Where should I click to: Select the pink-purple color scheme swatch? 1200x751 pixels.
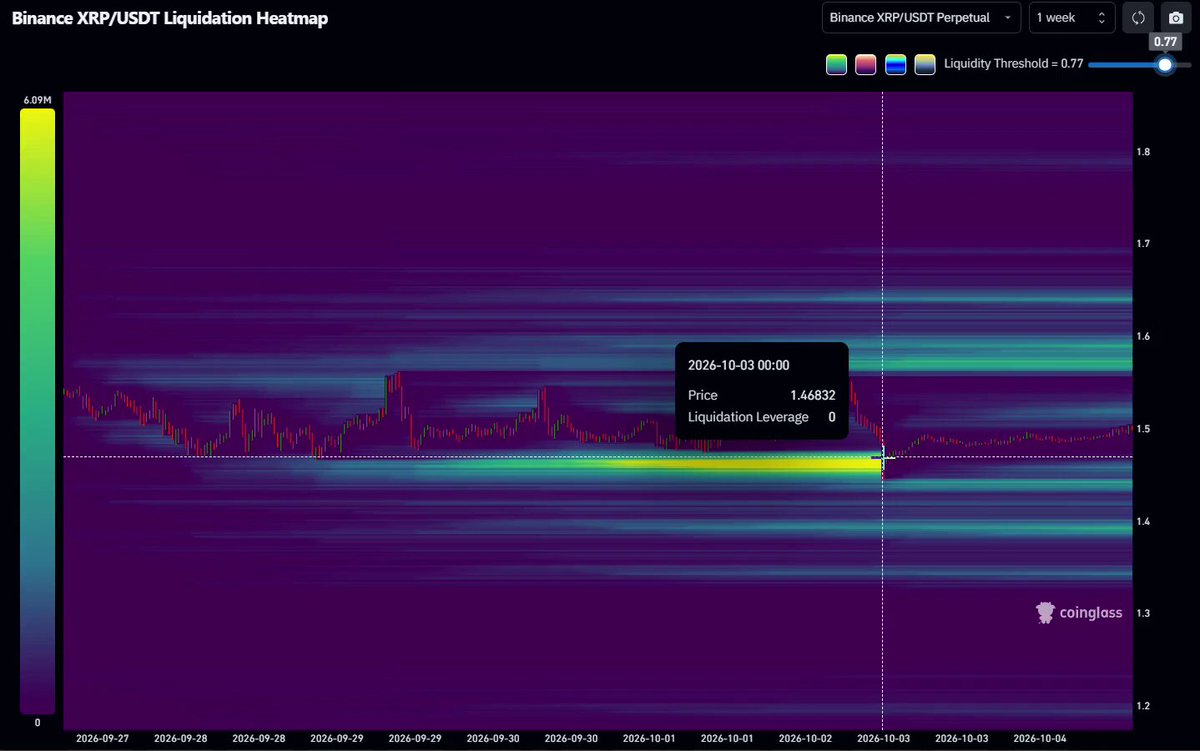(x=866, y=64)
